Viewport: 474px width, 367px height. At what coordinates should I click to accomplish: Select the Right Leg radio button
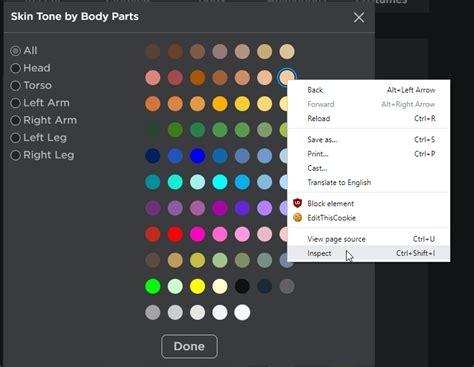point(15,155)
